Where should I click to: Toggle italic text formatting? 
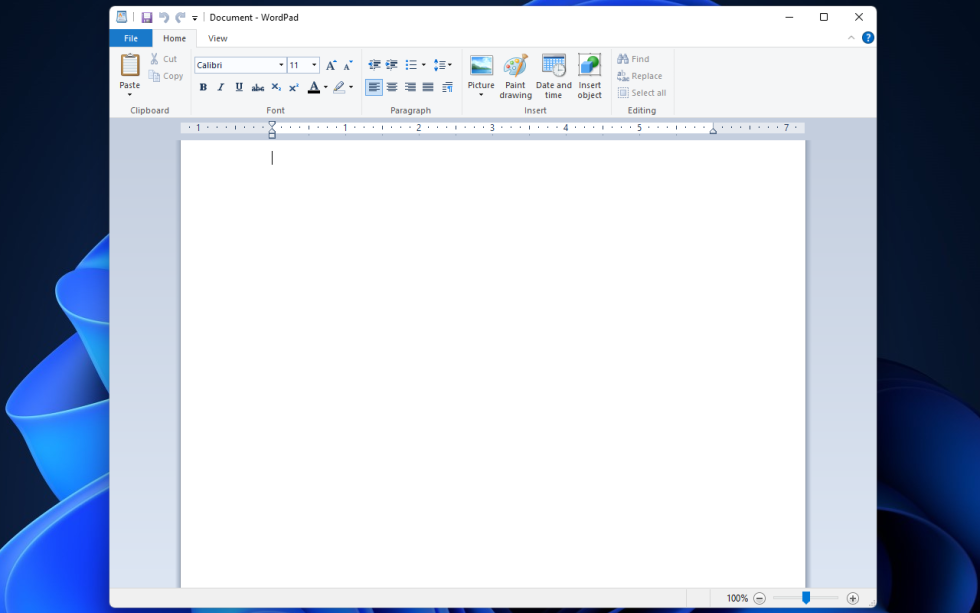221,87
